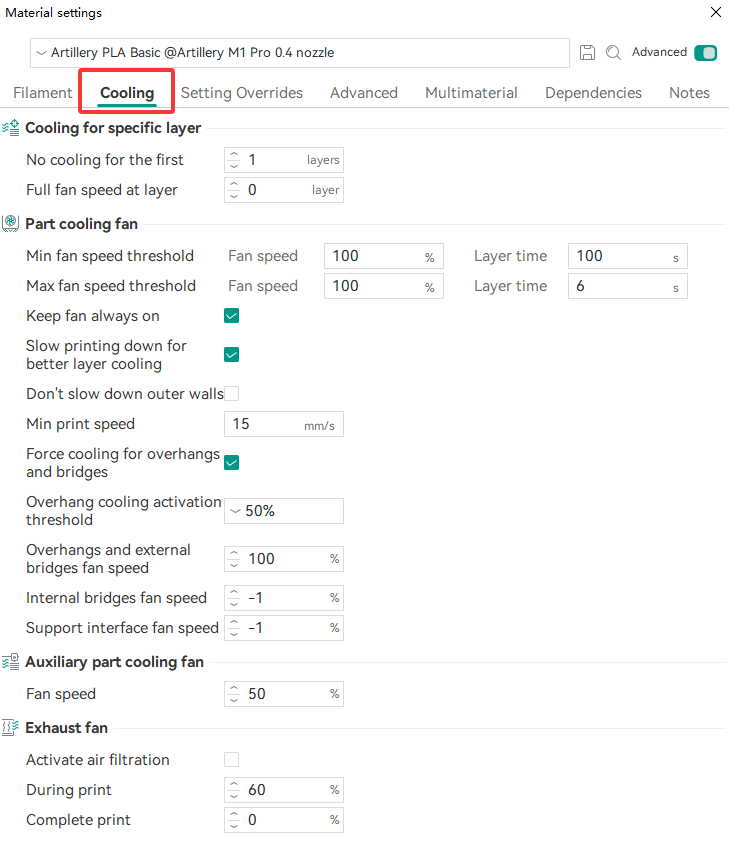Click the Cooling for specific layer section icon
Viewport: 729px width, 847px height.
point(11,128)
